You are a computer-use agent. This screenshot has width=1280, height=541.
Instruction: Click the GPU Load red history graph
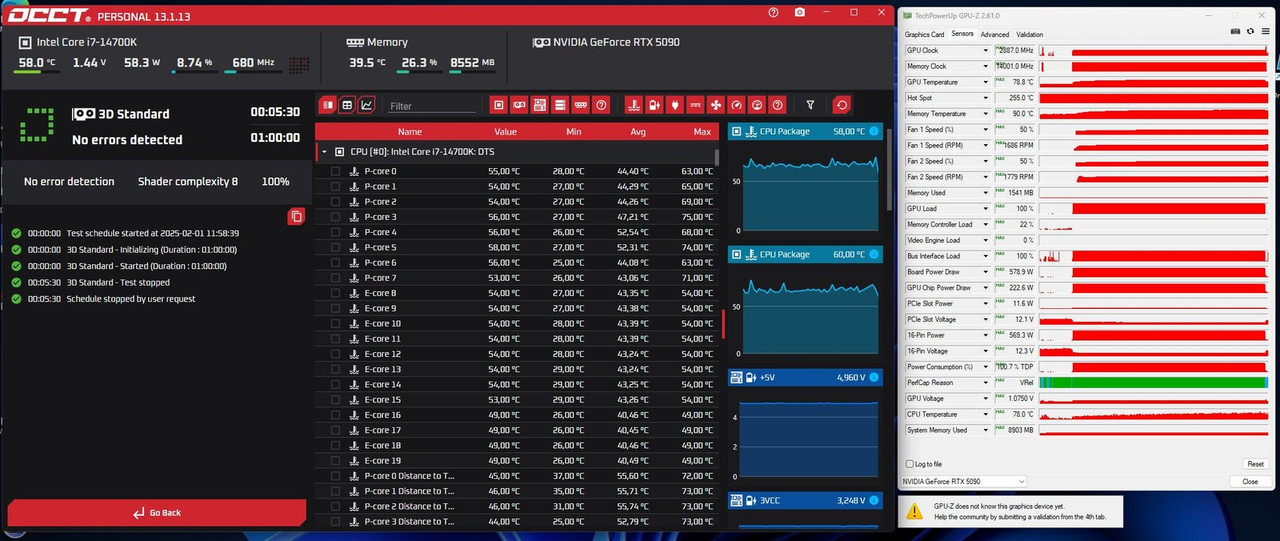1154,208
